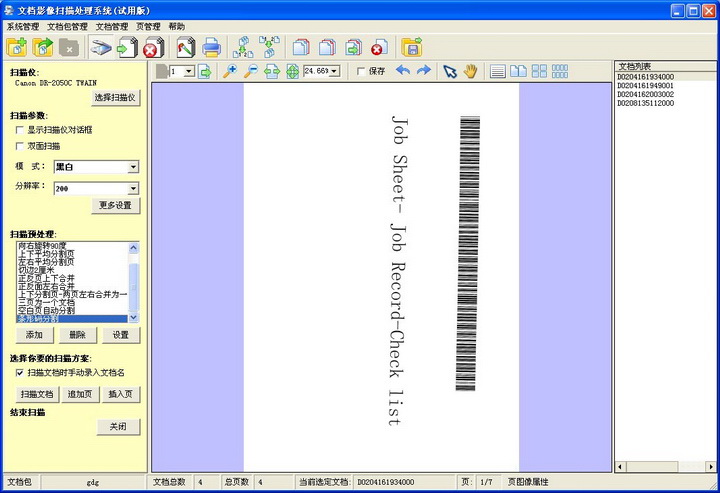Viewport: 720px width, 493px height.
Task: Click the 选择扫描仪 button
Action: click(x=115, y=98)
